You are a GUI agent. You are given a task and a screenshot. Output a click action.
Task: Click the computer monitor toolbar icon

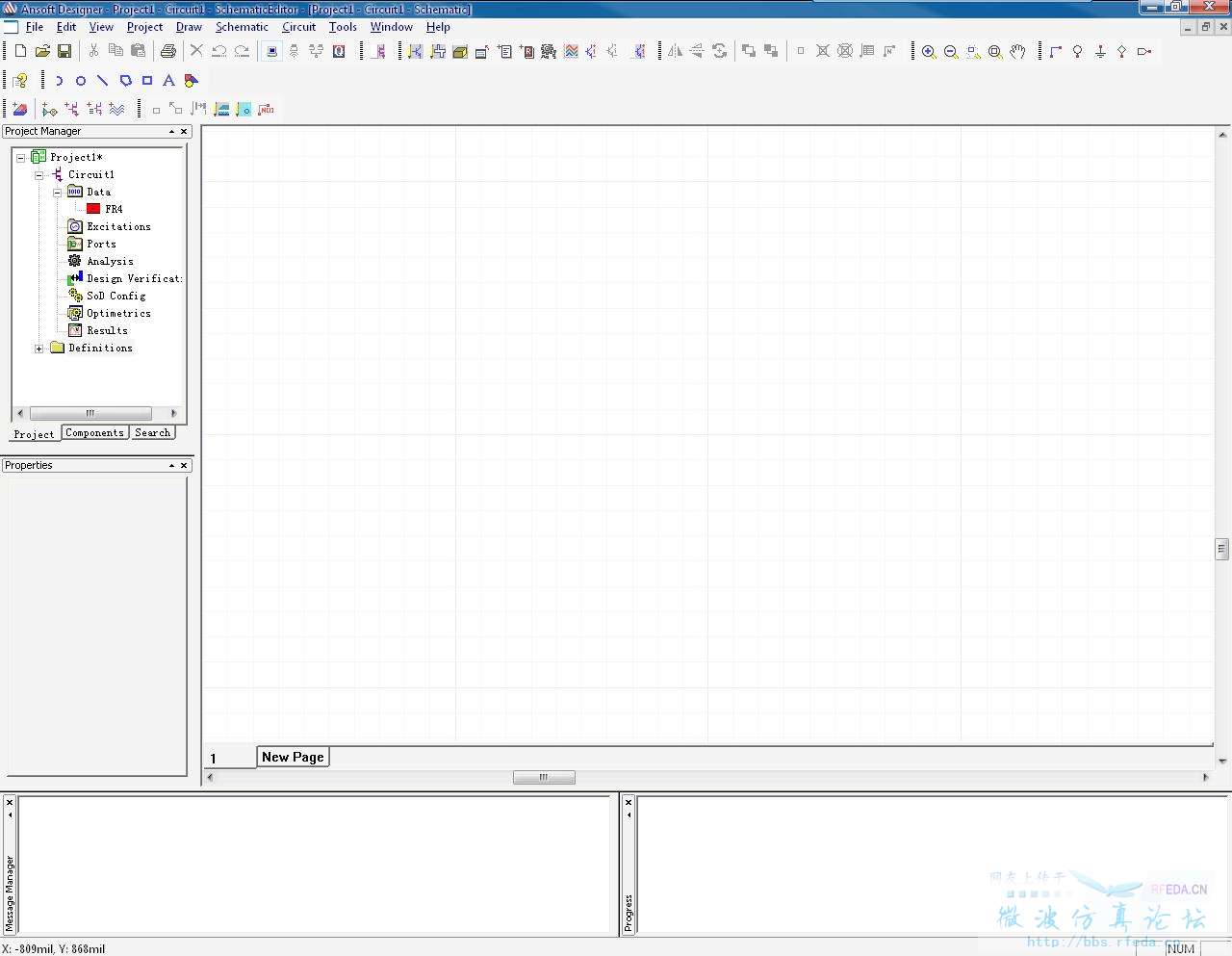(x=271, y=51)
